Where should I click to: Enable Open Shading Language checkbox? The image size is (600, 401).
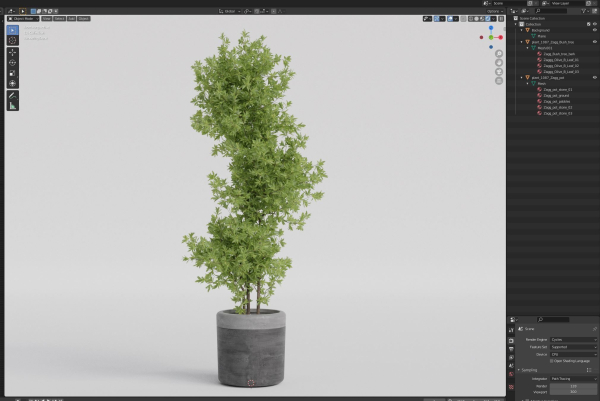(552, 361)
